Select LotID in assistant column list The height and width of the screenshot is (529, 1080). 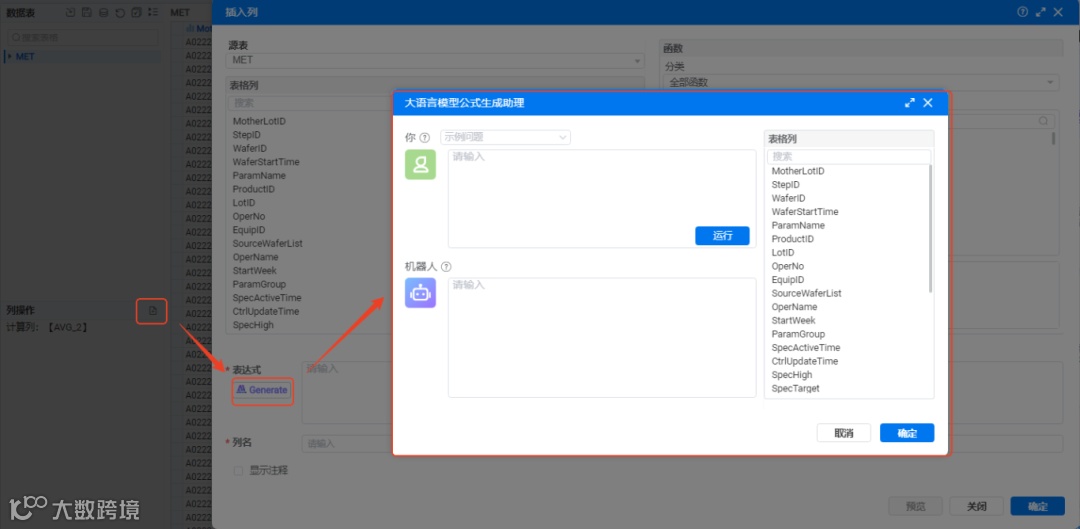click(x=782, y=253)
